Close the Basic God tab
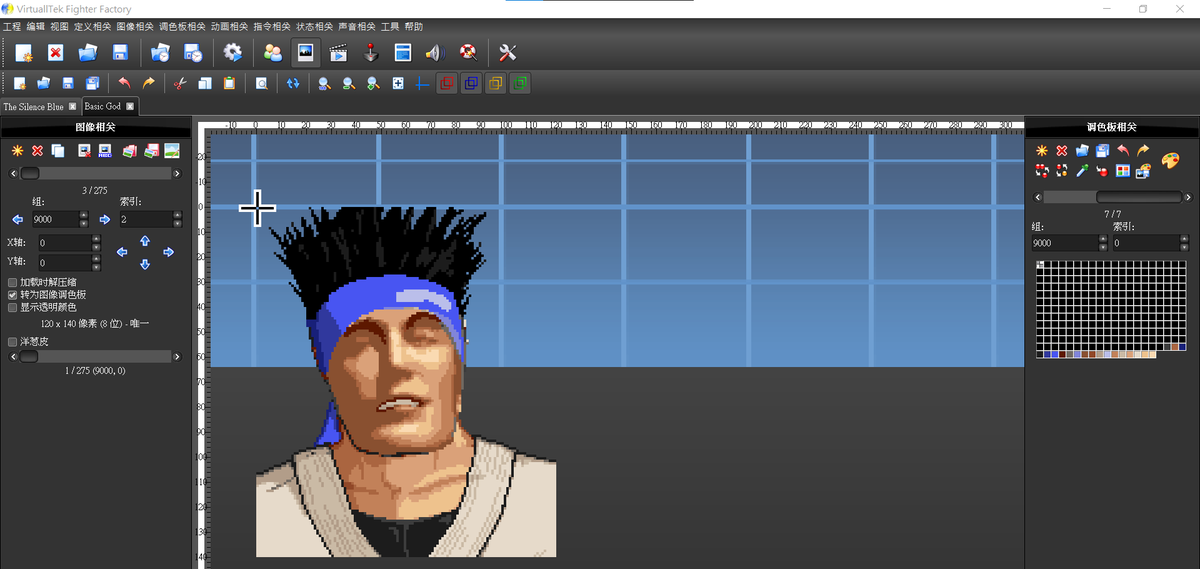The image size is (1200, 569). click(129, 106)
